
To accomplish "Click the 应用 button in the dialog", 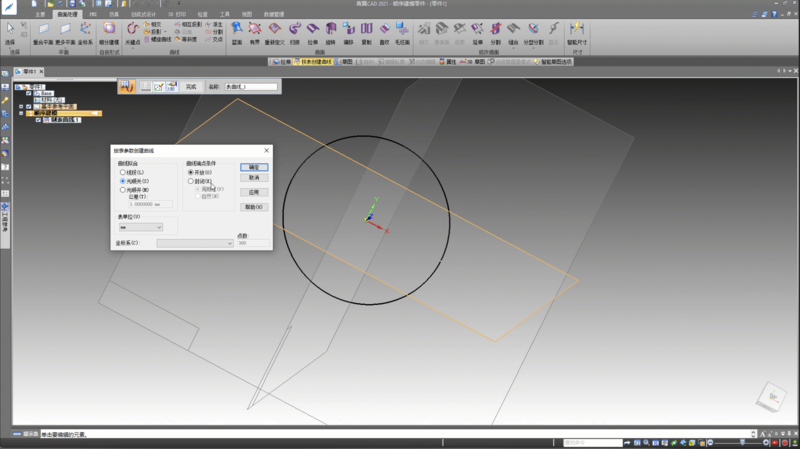I will pyautogui.click(x=254, y=192).
